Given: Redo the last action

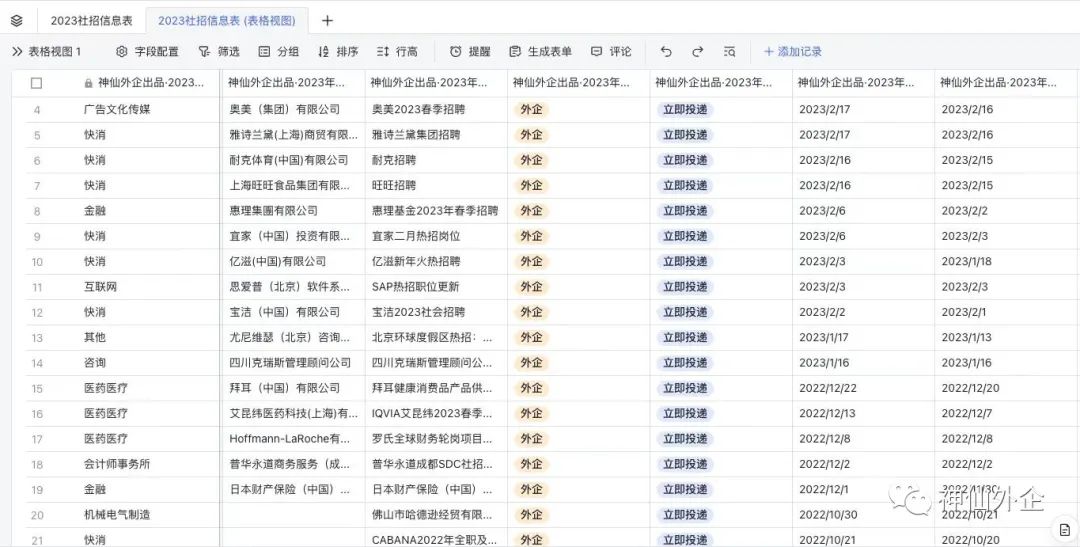Looking at the screenshot, I should pos(698,52).
